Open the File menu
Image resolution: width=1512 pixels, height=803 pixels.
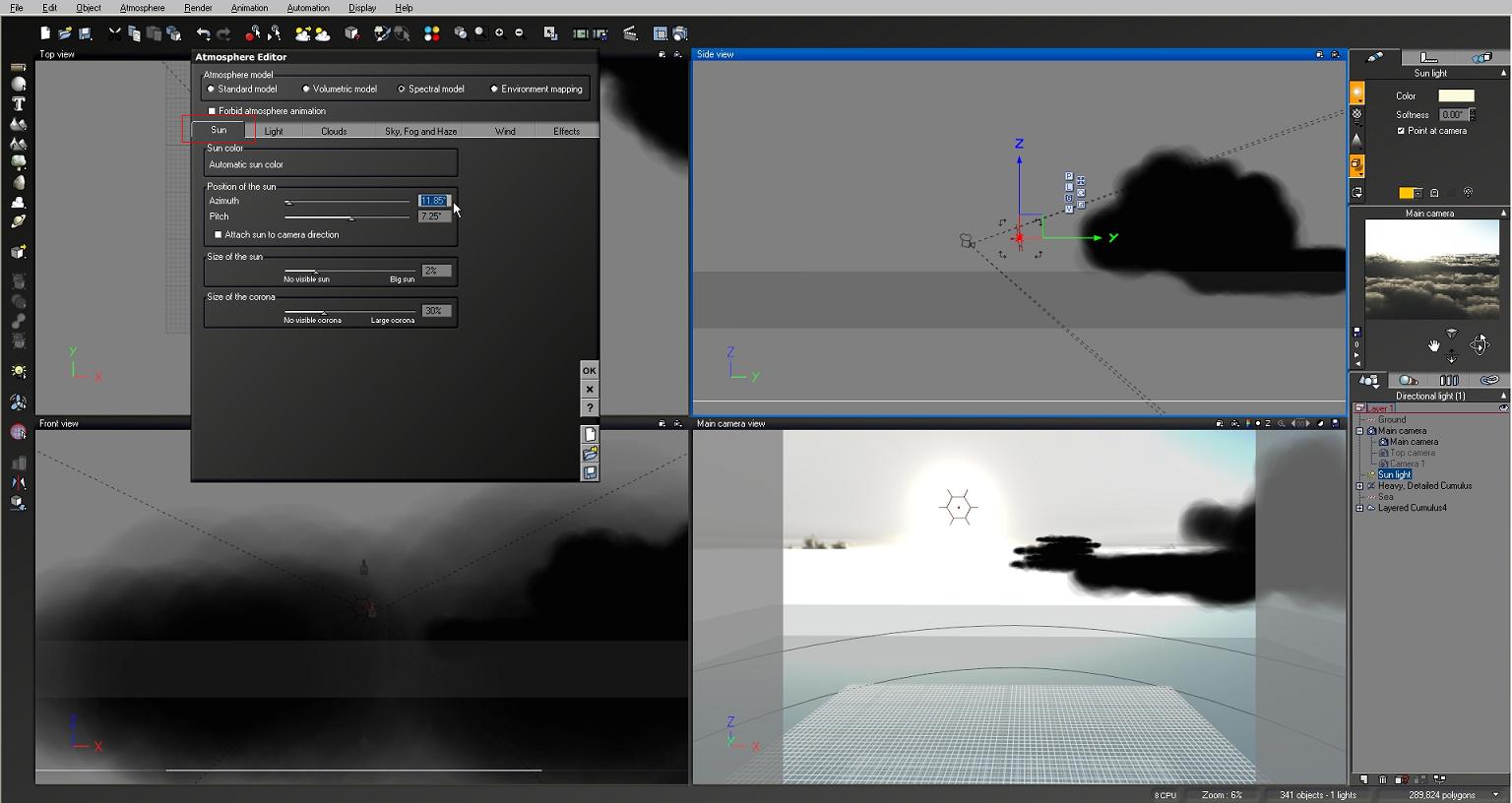(x=17, y=8)
